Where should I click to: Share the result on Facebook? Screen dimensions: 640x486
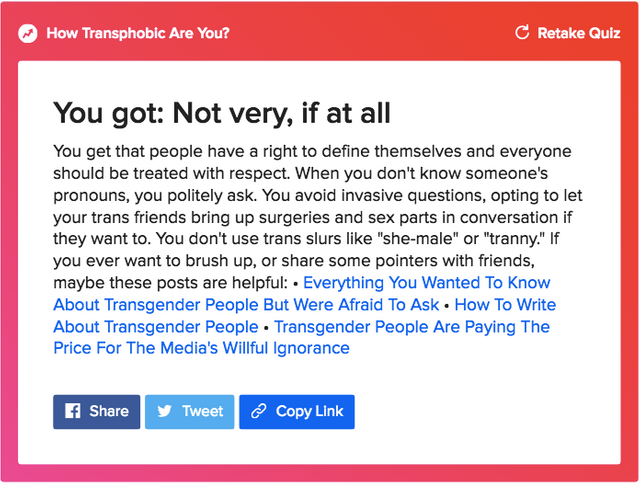click(97, 412)
